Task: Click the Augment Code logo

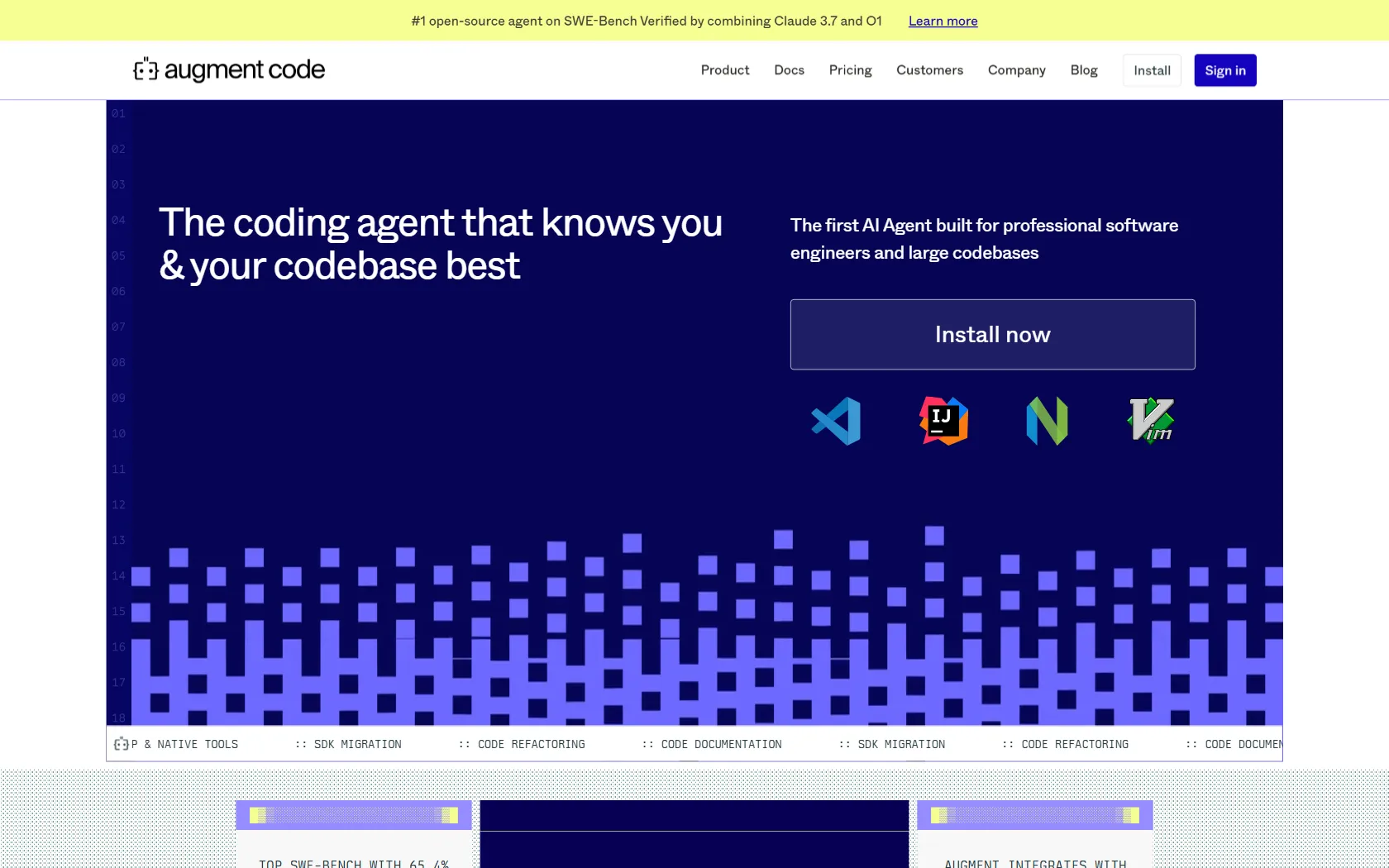Action: click(x=229, y=70)
